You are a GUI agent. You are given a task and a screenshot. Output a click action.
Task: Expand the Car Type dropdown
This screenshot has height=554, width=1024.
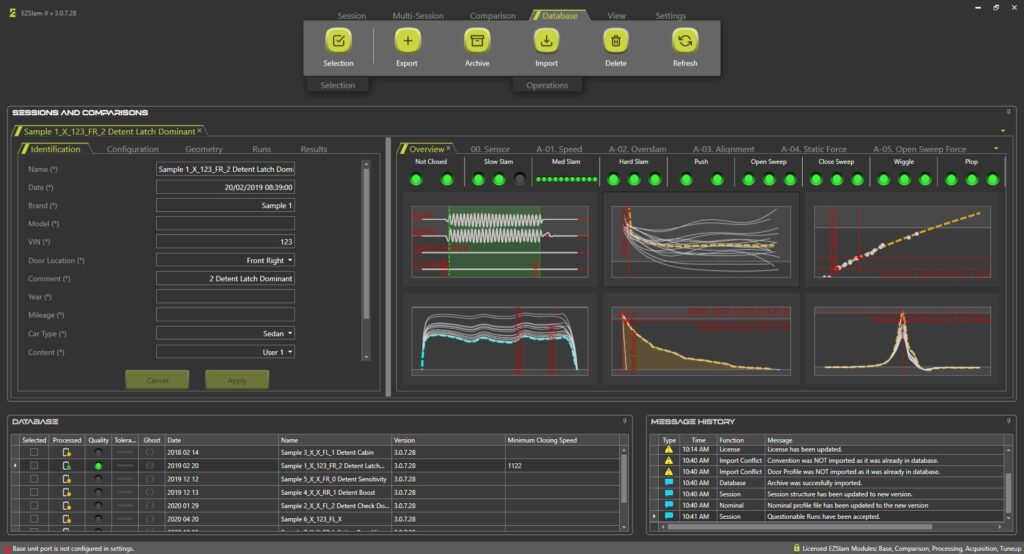pyautogui.click(x=290, y=333)
